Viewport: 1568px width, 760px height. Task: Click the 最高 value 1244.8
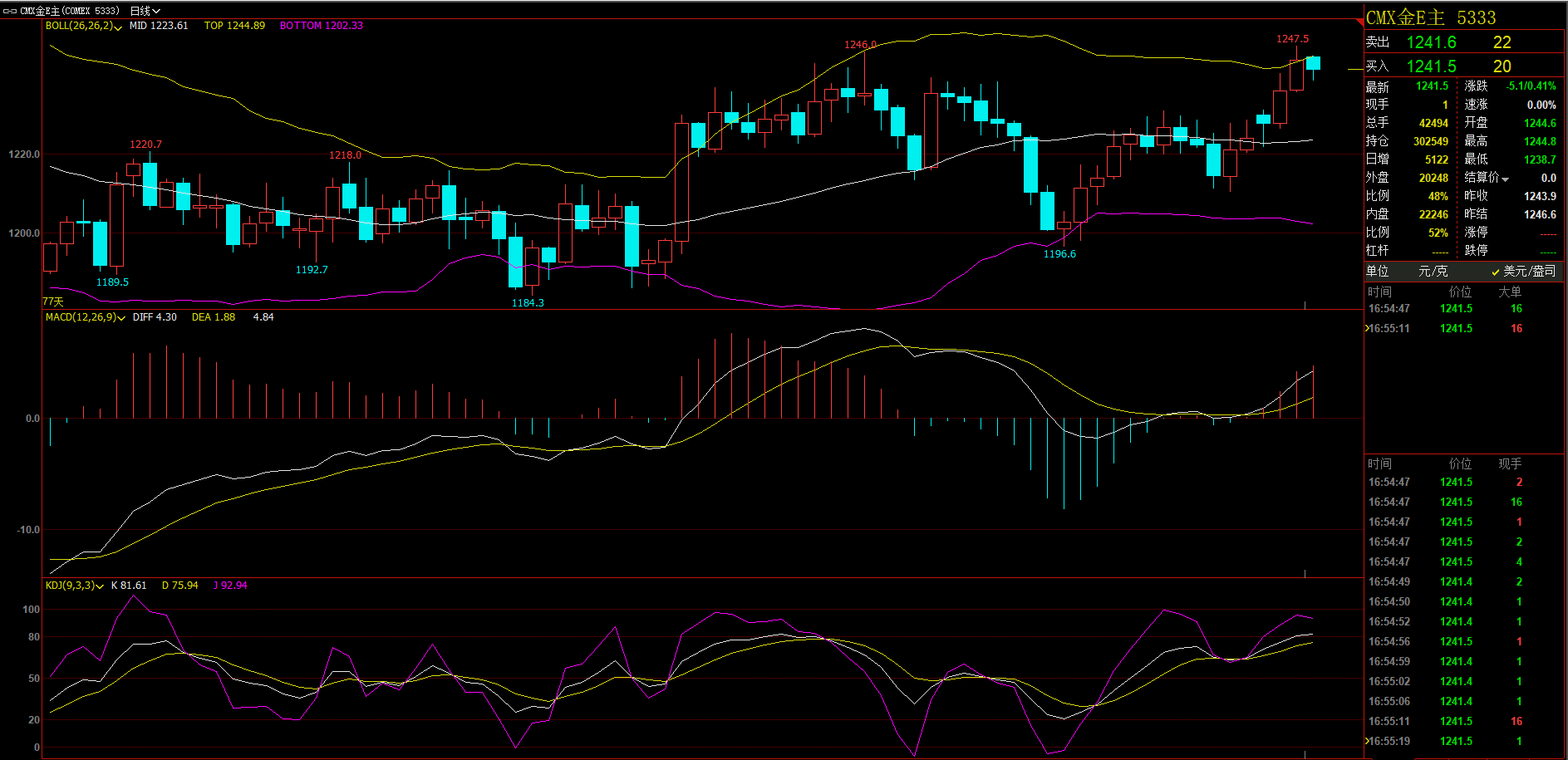[x=1541, y=141]
